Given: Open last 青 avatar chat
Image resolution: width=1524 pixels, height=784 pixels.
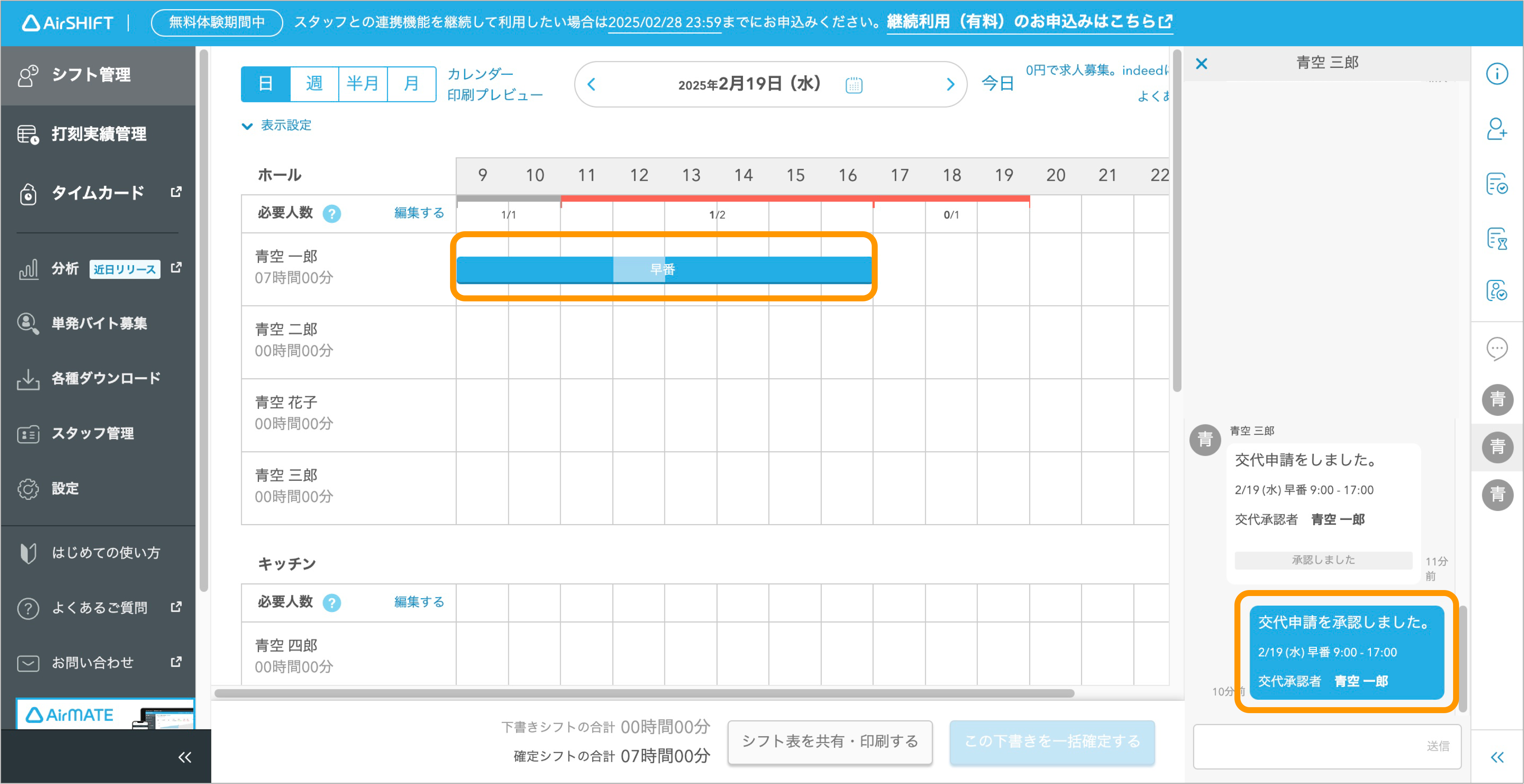Looking at the screenshot, I should tap(1497, 494).
